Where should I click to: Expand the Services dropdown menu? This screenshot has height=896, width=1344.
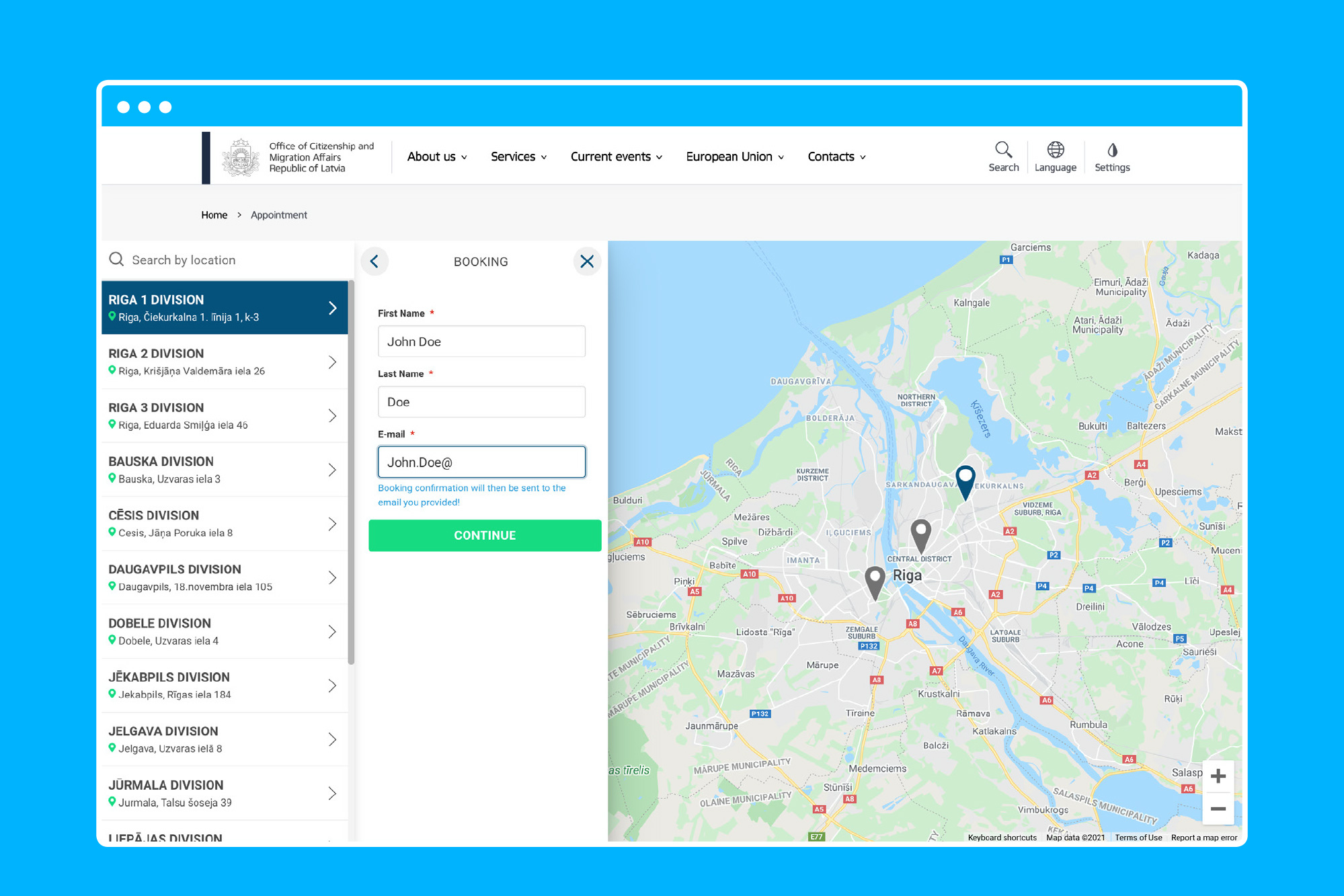pyautogui.click(x=518, y=157)
